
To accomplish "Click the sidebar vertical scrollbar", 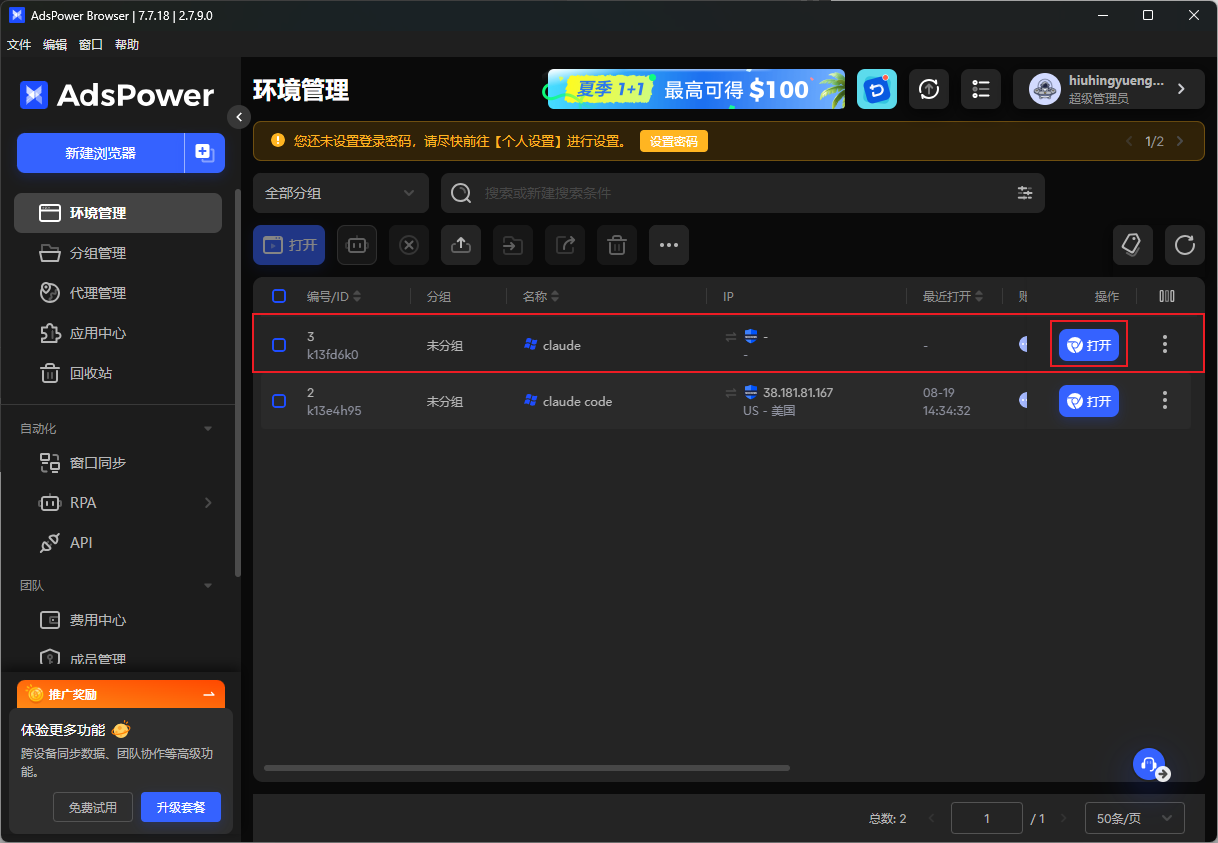I will 237,383.
